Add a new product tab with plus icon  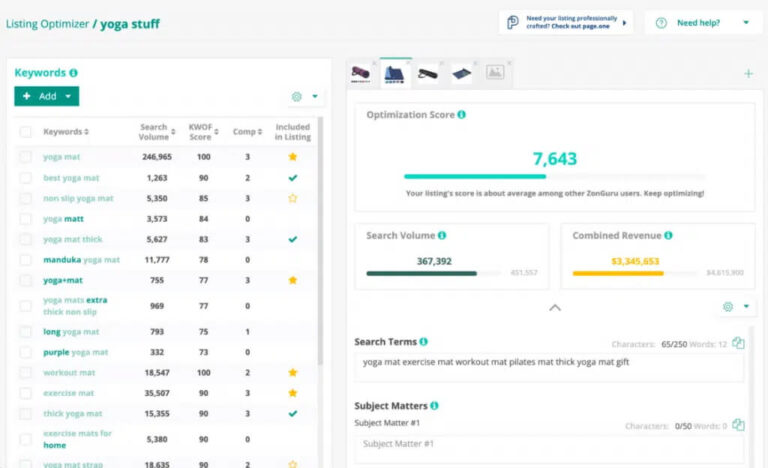(748, 74)
